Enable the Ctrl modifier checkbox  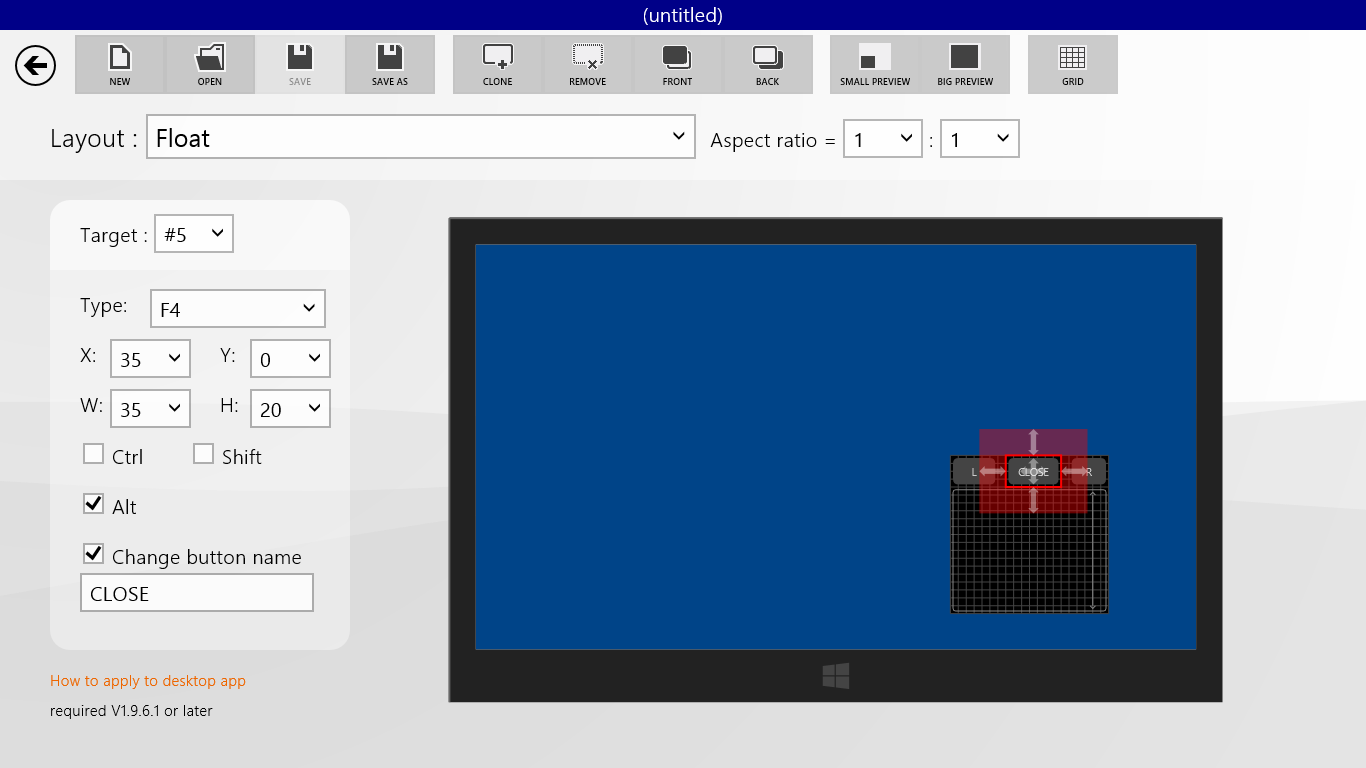[x=93, y=453]
